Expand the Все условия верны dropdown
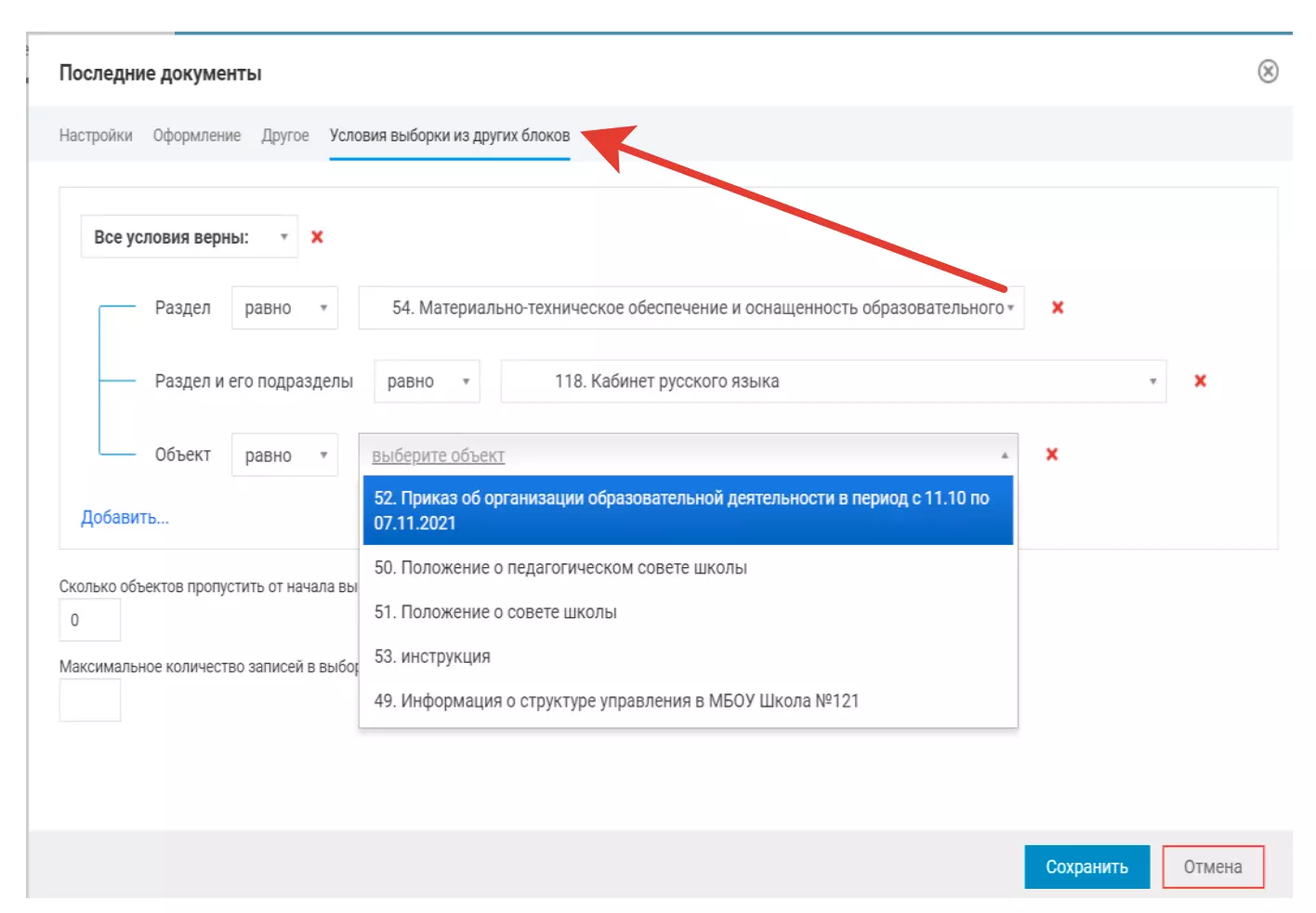 pyautogui.click(x=190, y=237)
